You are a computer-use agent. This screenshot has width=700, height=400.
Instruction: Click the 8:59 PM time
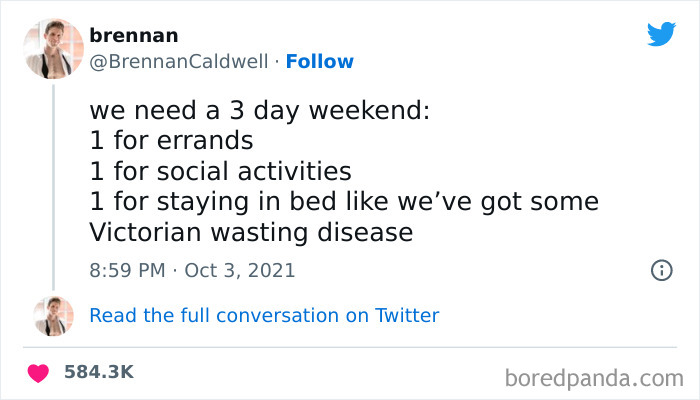click(125, 270)
